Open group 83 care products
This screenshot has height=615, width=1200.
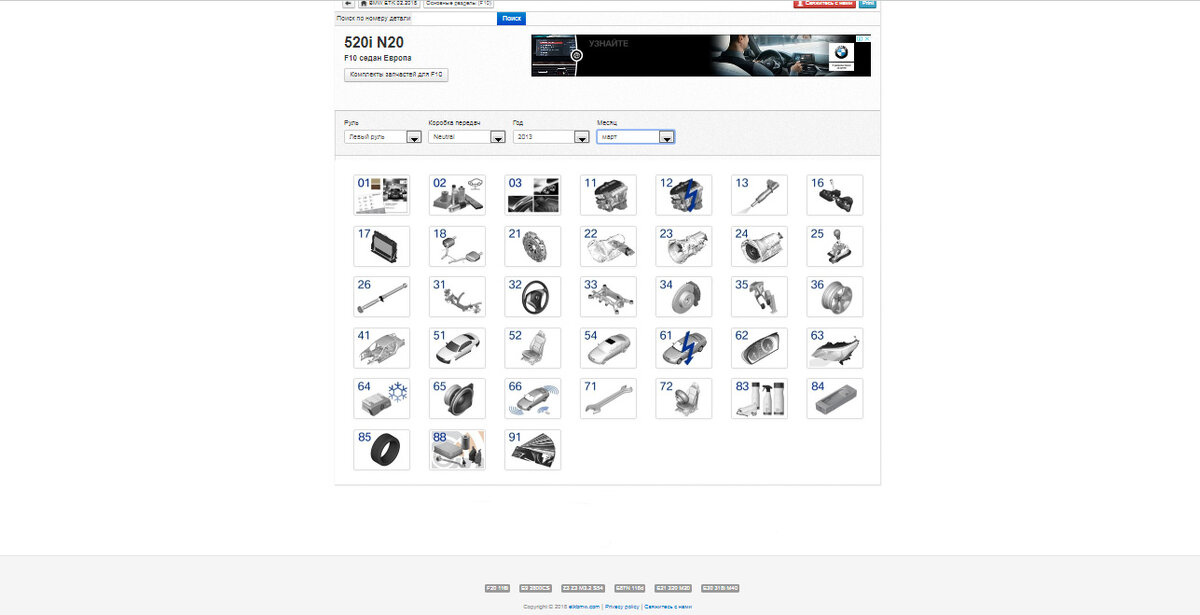click(x=759, y=398)
